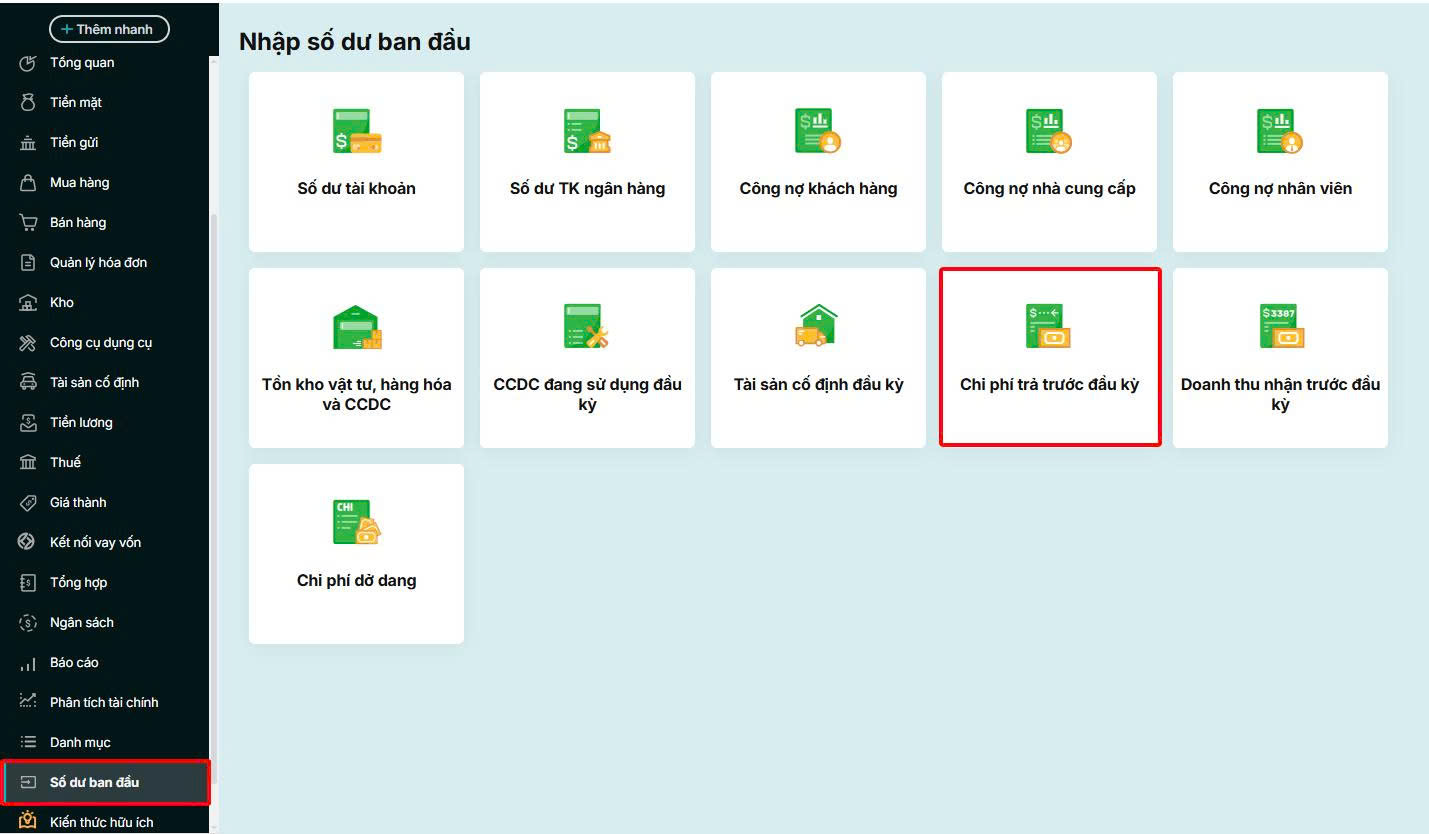Image resolution: width=1429 pixels, height=834 pixels.
Task: Click the Công cụ dụng cụ tools icon
Action: point(28,343)
